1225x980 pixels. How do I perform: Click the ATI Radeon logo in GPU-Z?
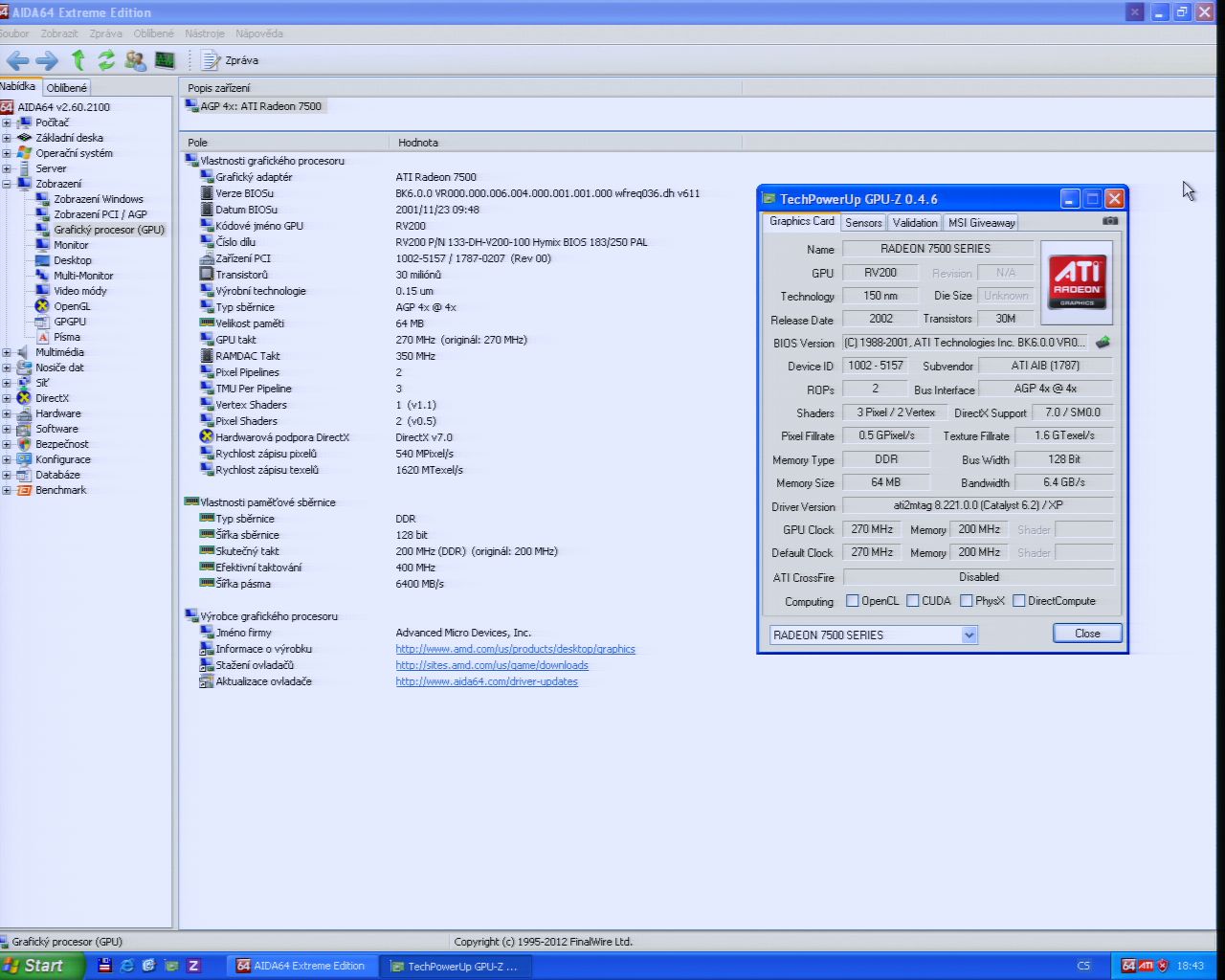(1077, 281)
